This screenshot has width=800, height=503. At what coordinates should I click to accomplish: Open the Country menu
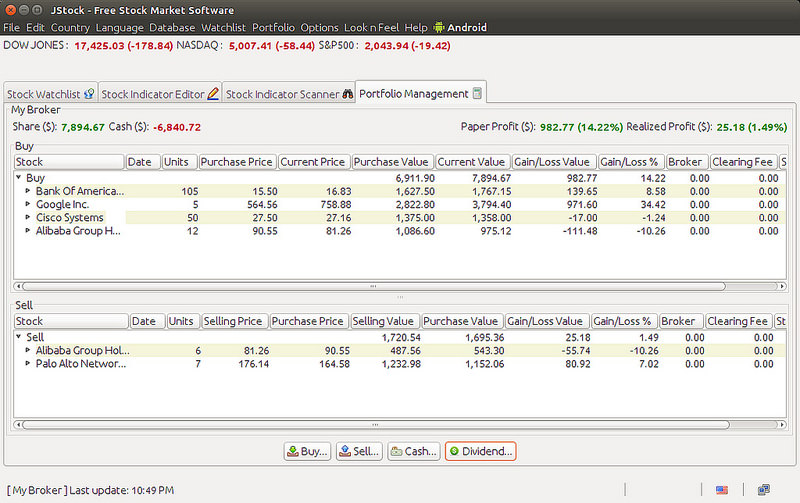(x=70, y=27)
